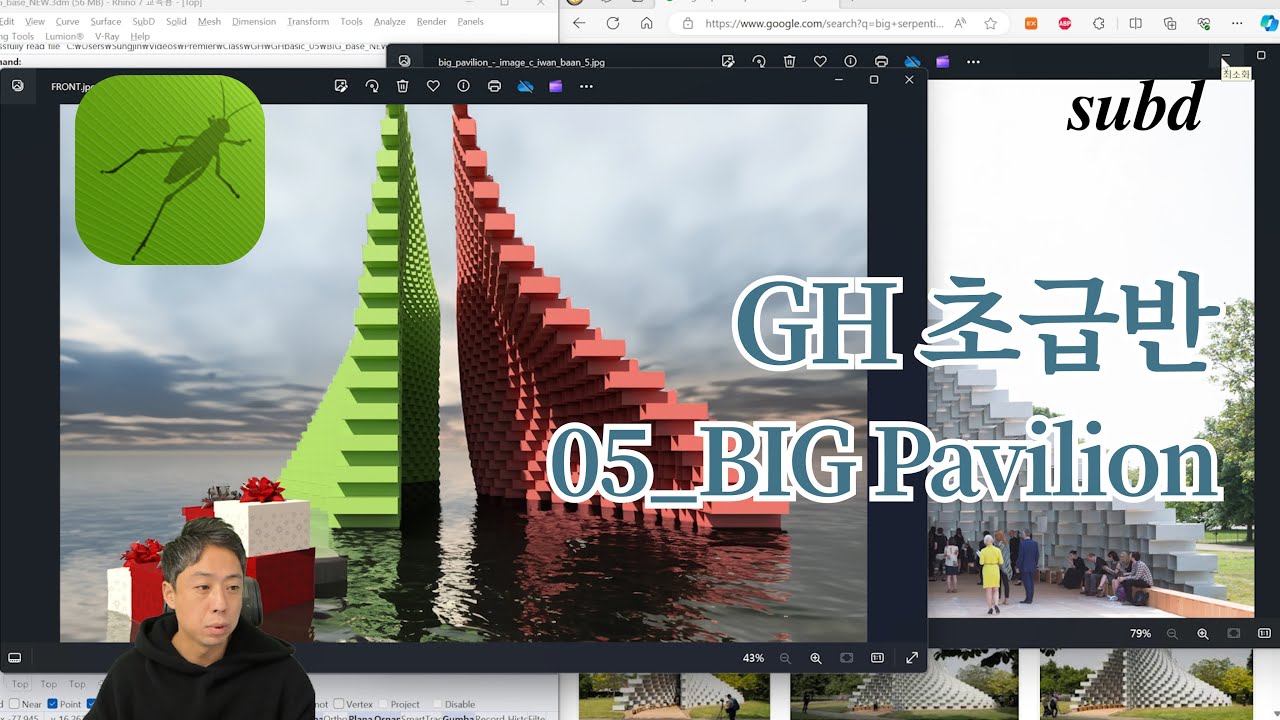Show big_pavilion image at actual size
This screenshot has width=1280, height=720.
[x=1264, y=633]
